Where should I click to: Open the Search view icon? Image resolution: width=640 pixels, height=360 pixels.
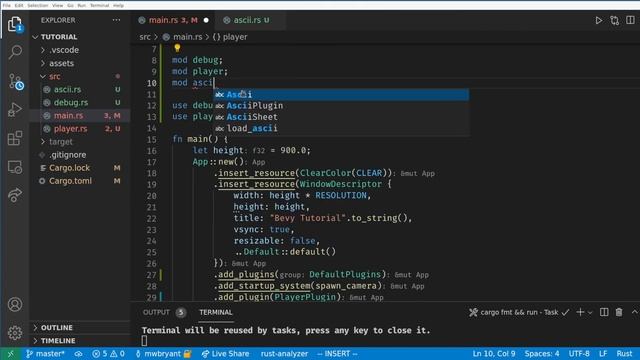click(x=15, y=52)
